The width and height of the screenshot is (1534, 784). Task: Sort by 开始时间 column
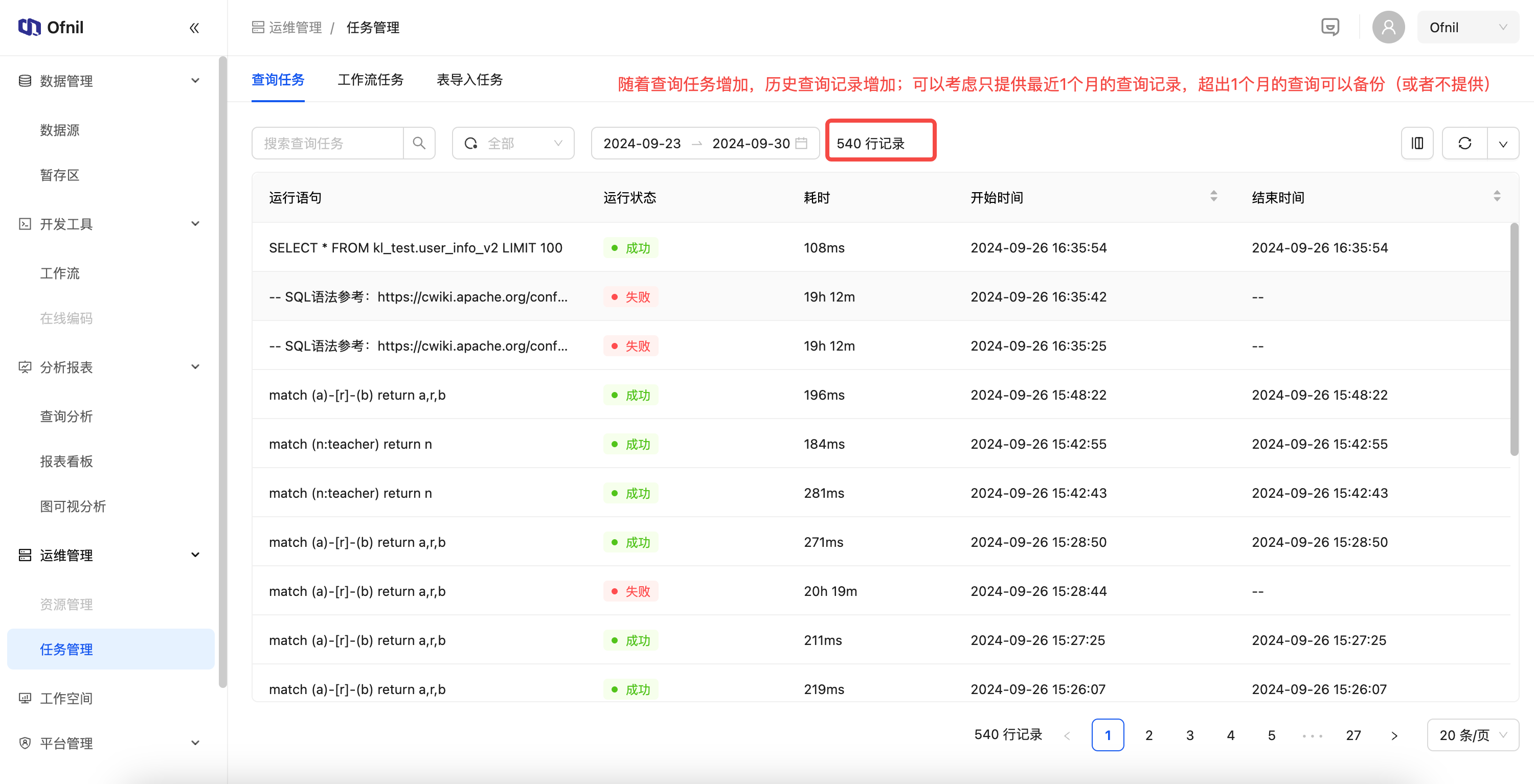[1213, 196]
